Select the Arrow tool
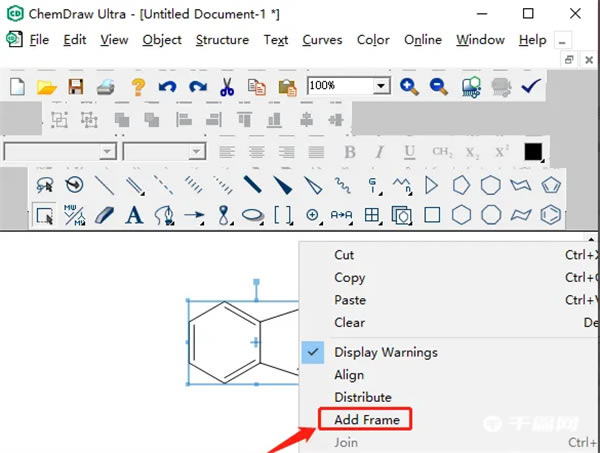The width and height of the screenshot is (600, 453). tap(194, 215)
